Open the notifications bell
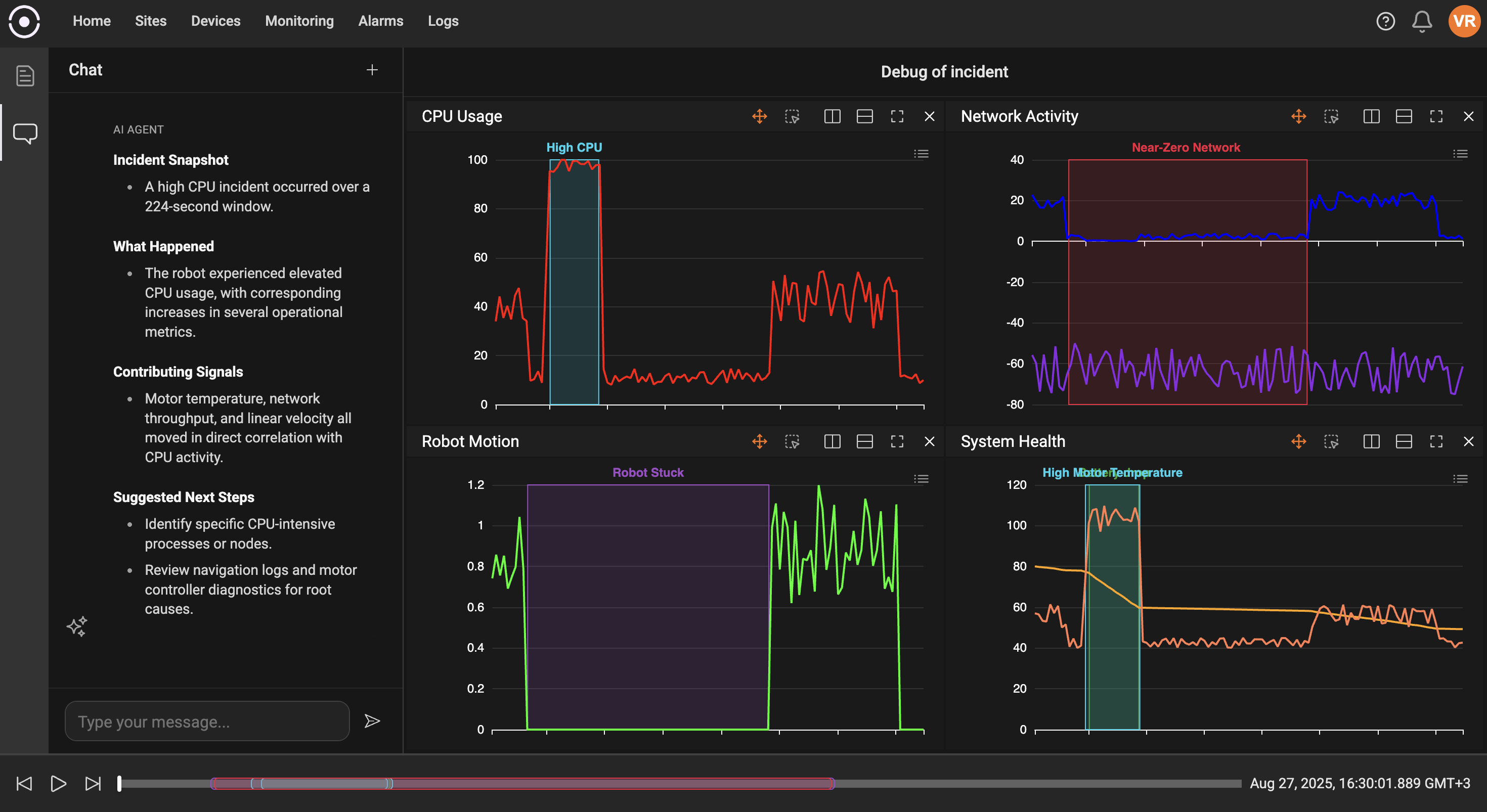Viewport: 1487px width, 812px height. tap(1421, 21)
